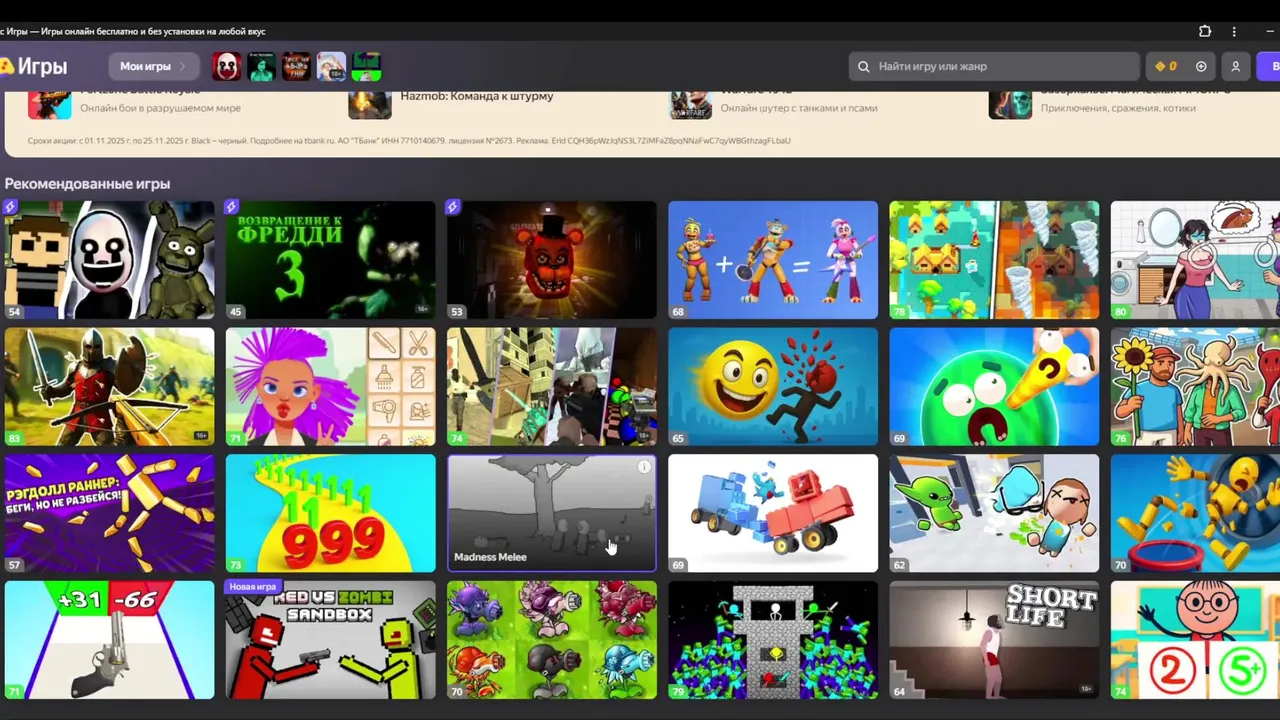Open the yellow emoji stickman game rated 65
The width and height of the screenshot is (1280, 720).
pos(773,387)
